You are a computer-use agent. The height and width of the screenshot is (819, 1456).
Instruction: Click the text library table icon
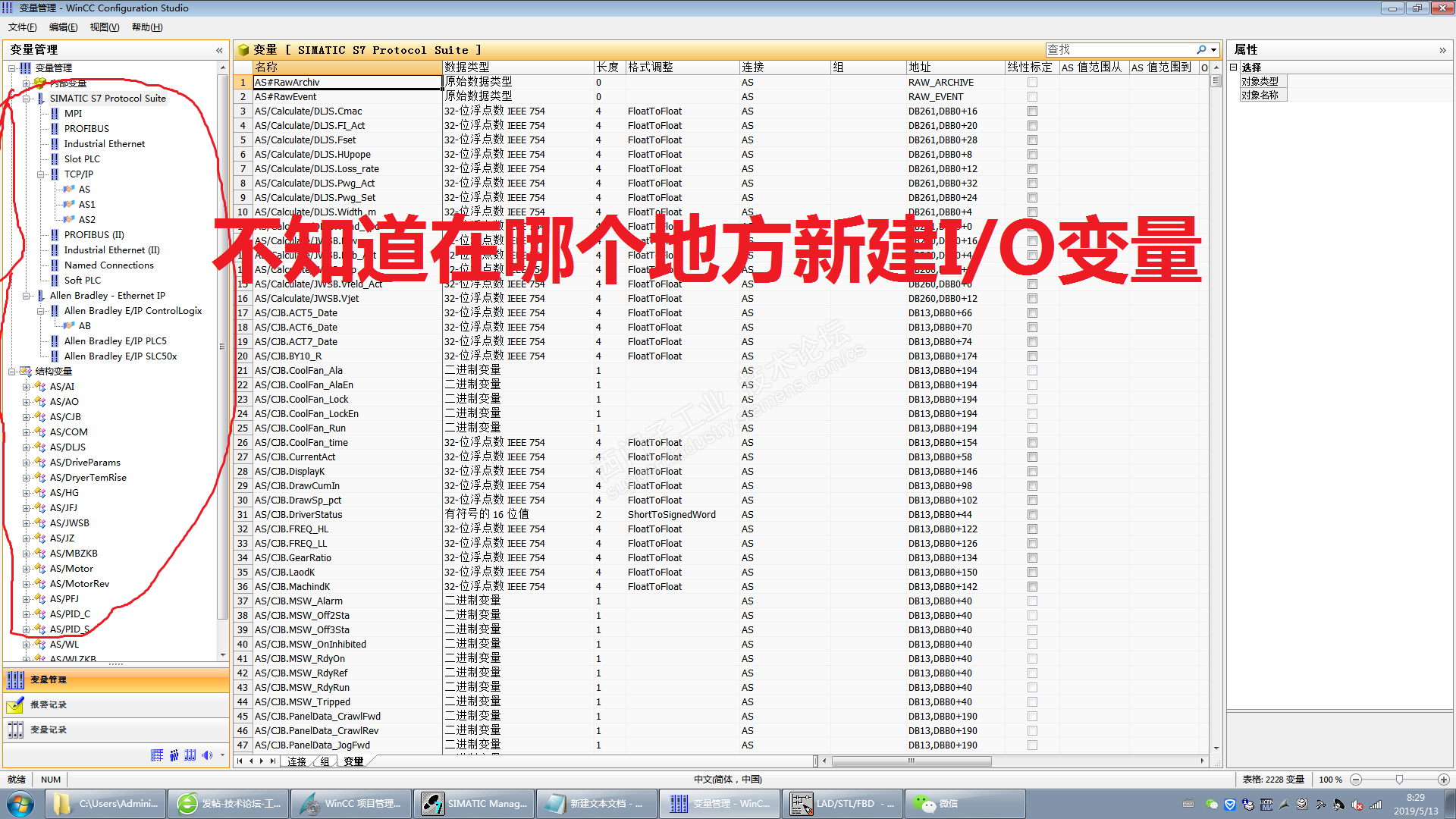point(157,755)
